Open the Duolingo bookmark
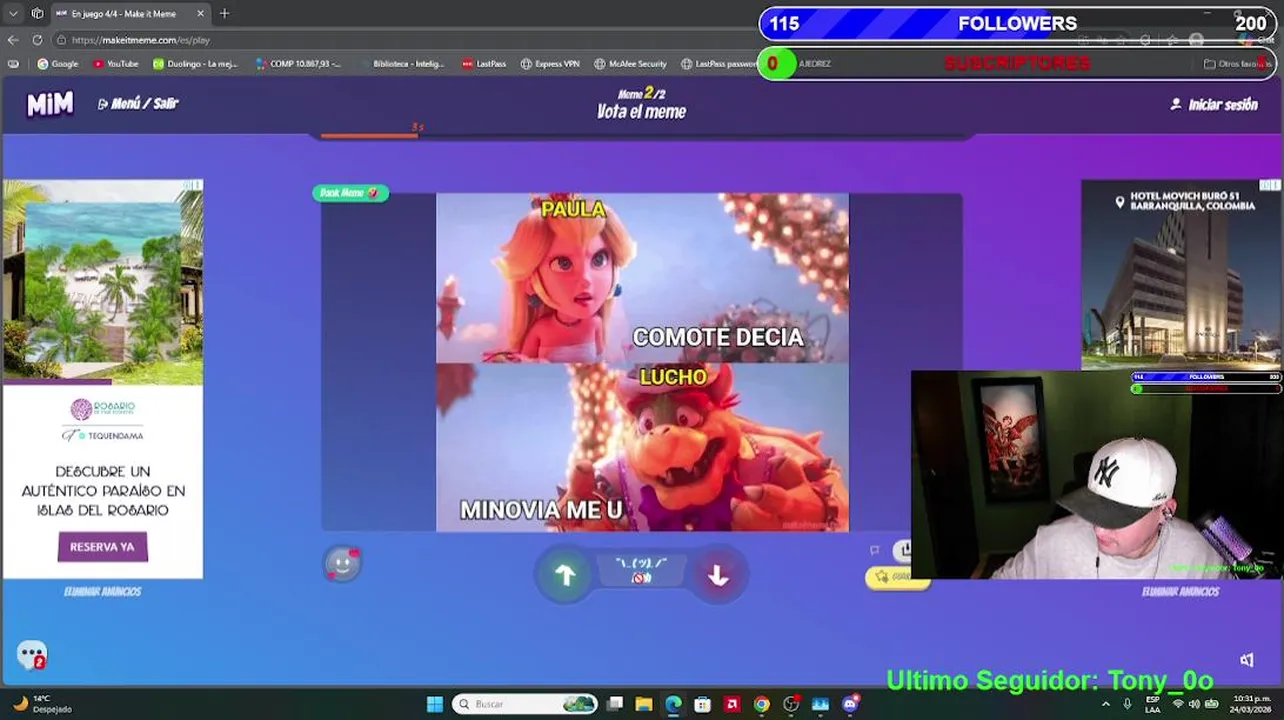 click(195, 64)
